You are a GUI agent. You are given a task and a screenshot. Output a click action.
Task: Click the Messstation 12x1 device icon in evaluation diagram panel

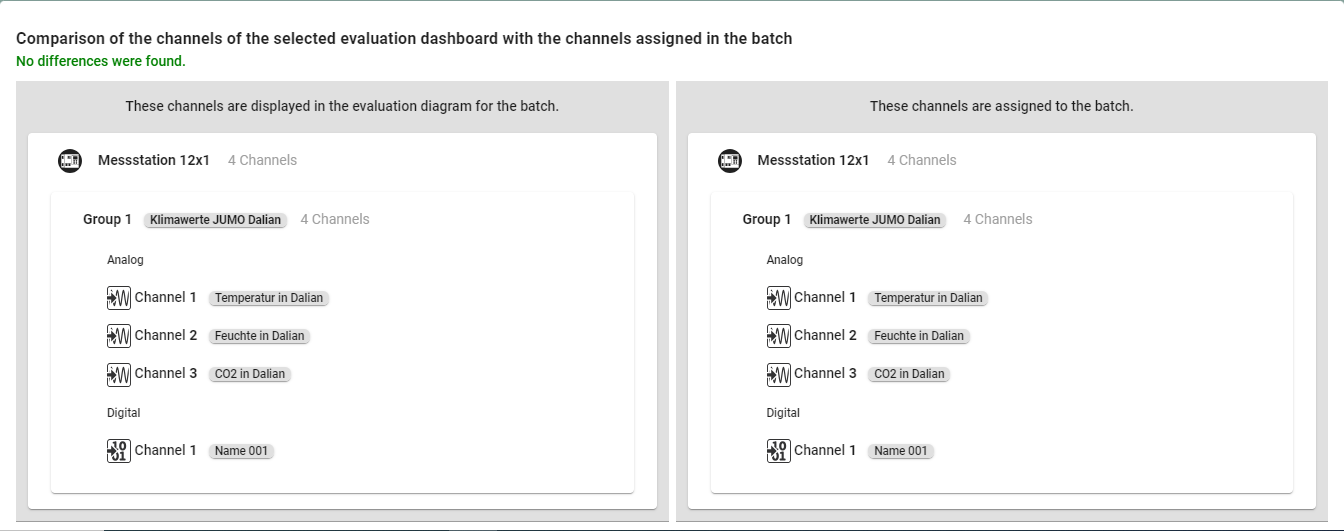click(x=69, y=160)
